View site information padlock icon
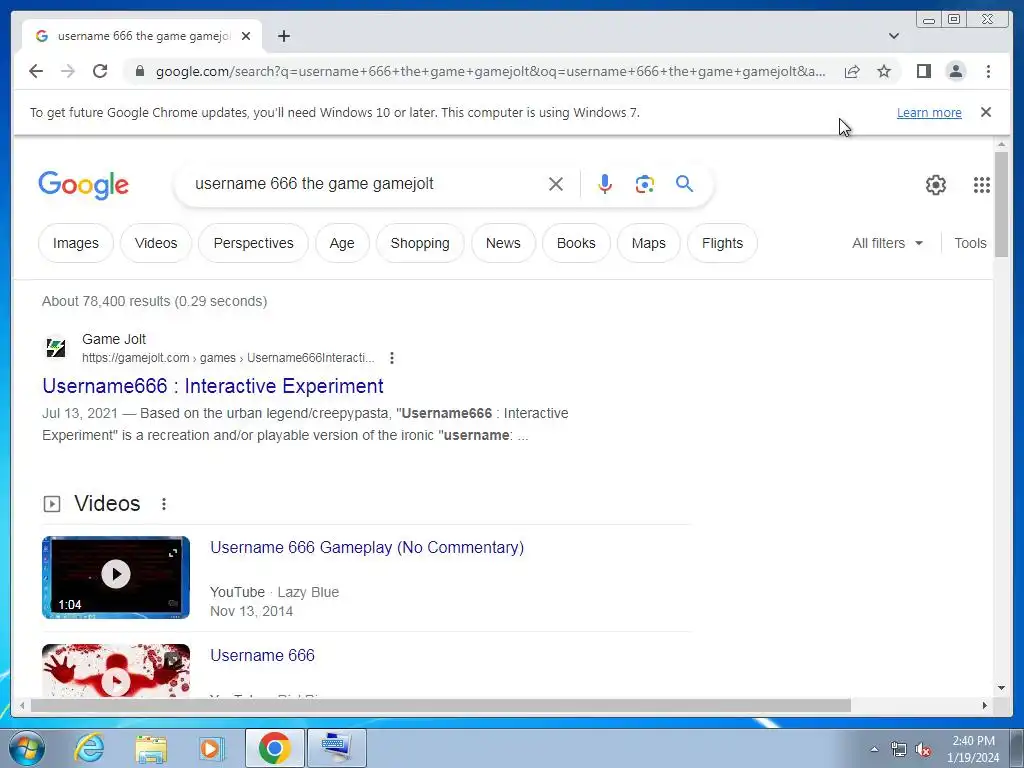The height and width of the screenshot is (768, 1024). click(x=139, y=71)
